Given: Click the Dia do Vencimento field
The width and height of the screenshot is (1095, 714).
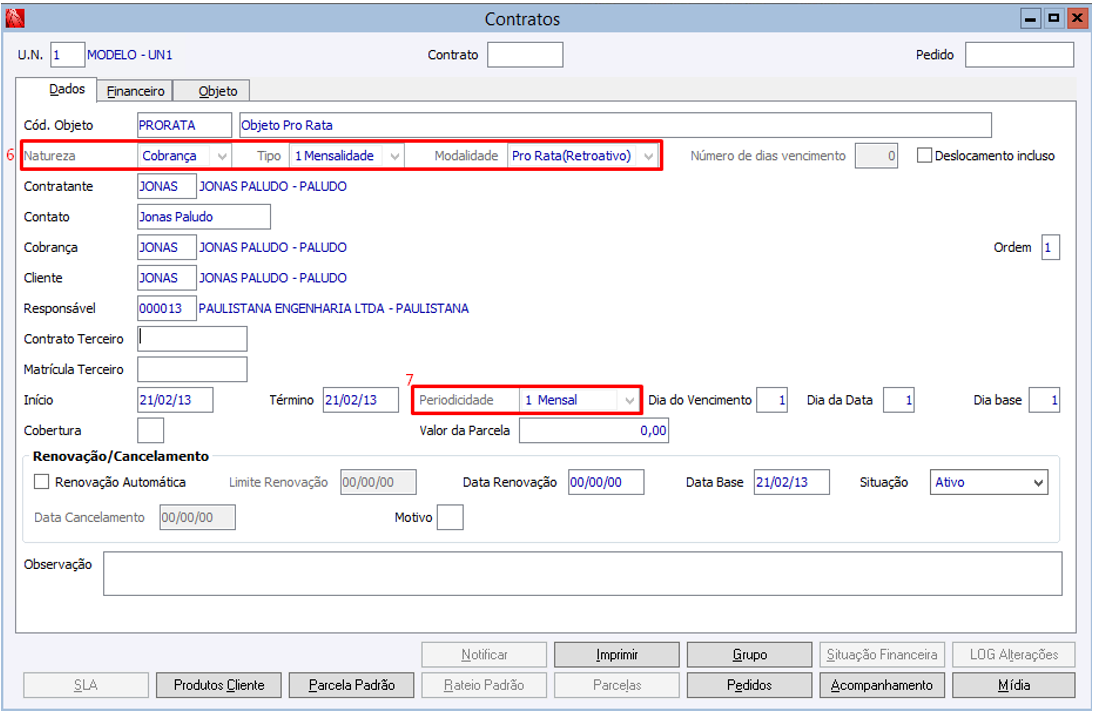Looking at the screenshot, I should pos(772,400).
